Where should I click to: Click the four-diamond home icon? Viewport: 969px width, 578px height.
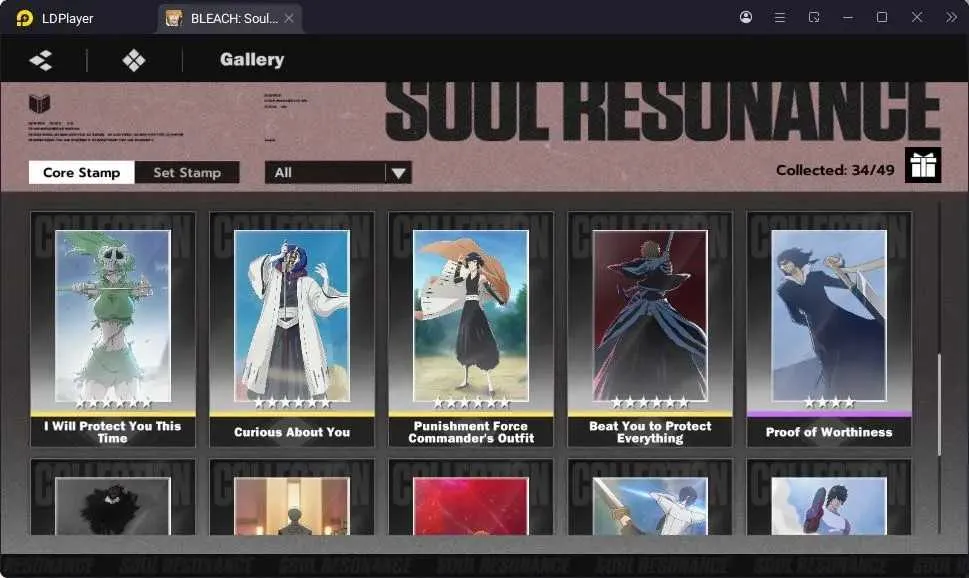(134, 60)
